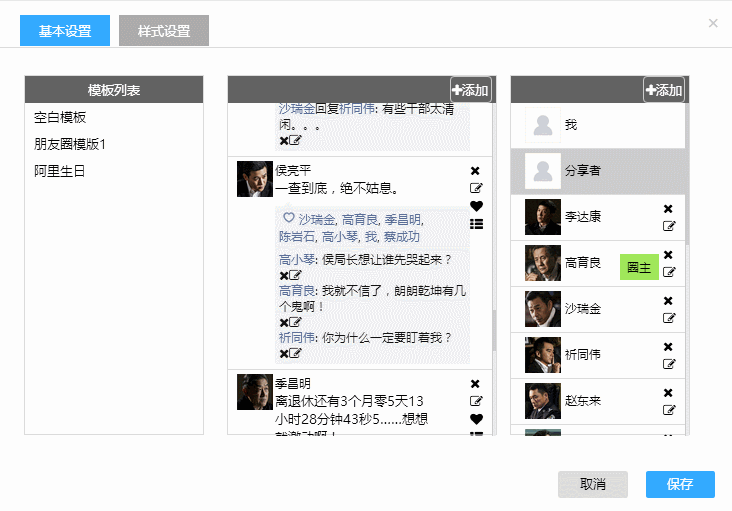Screen dimensions: 732x511
Task: Click the 圈主 badge on 高育良
Action: pyautogui.click(x=639, y=267)
